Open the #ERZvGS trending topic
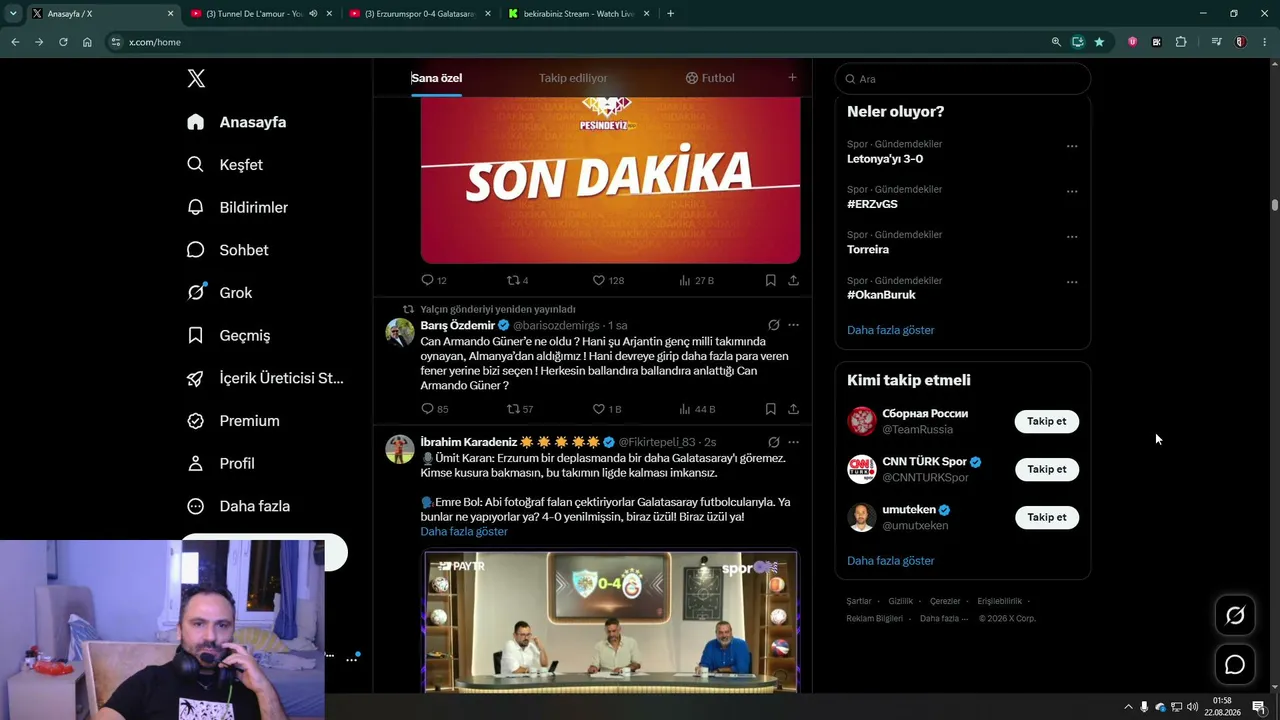 pyautogui.click(x=872, y=204)
